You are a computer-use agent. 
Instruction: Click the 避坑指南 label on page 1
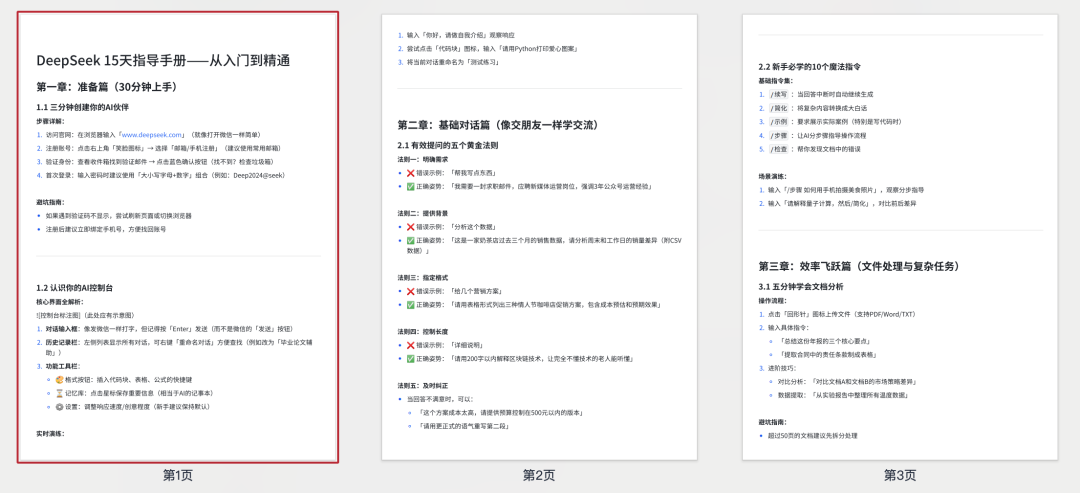point(50,202)
